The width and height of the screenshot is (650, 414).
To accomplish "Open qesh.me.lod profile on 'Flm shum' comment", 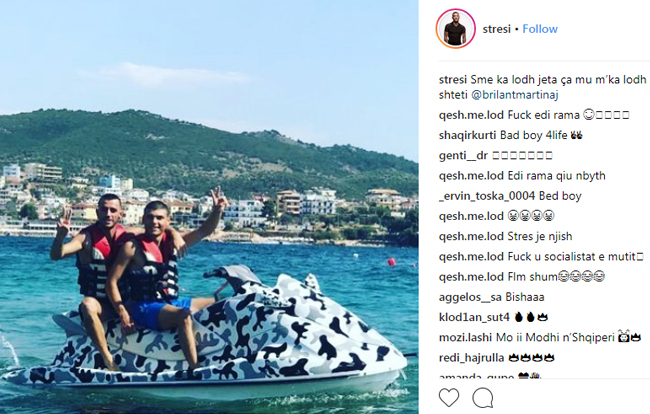I will coord(471,277).
